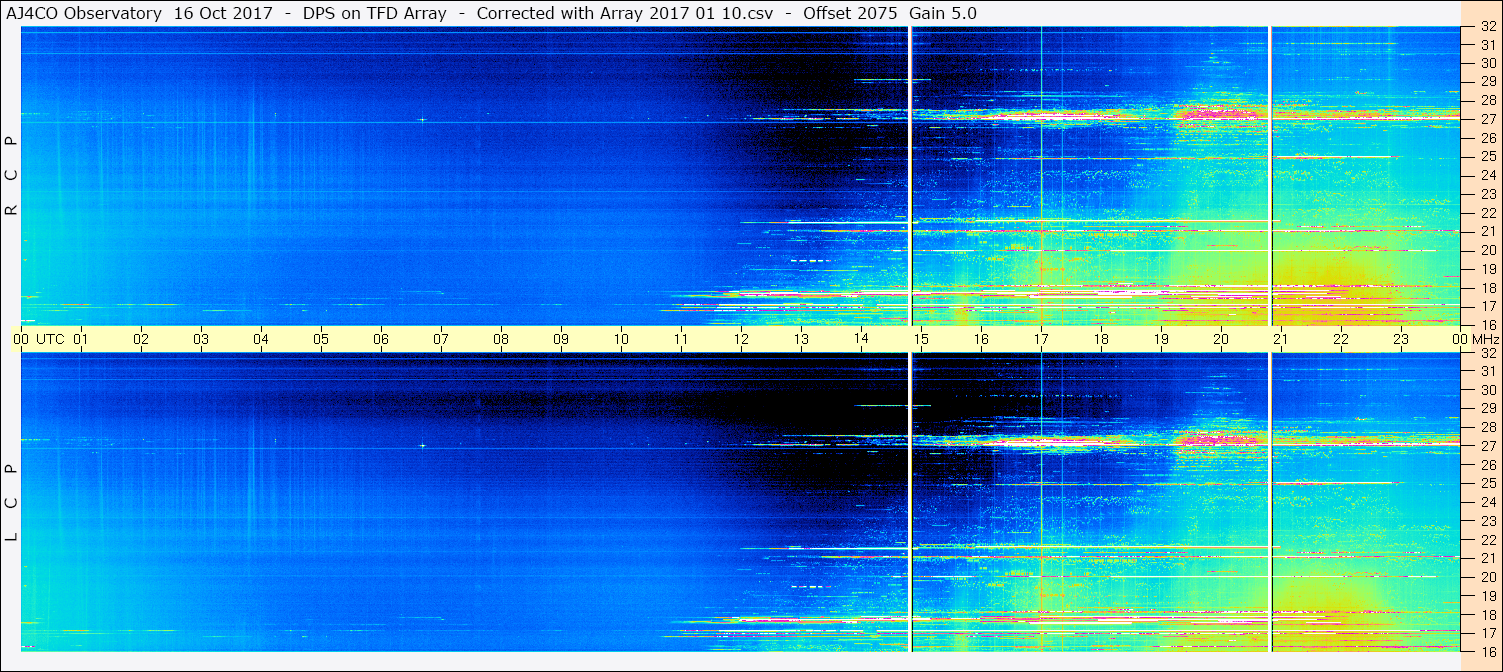Choose the 16 MHz label of the RCP scale
The image size is (1503, 672).
click(1488, 325)
